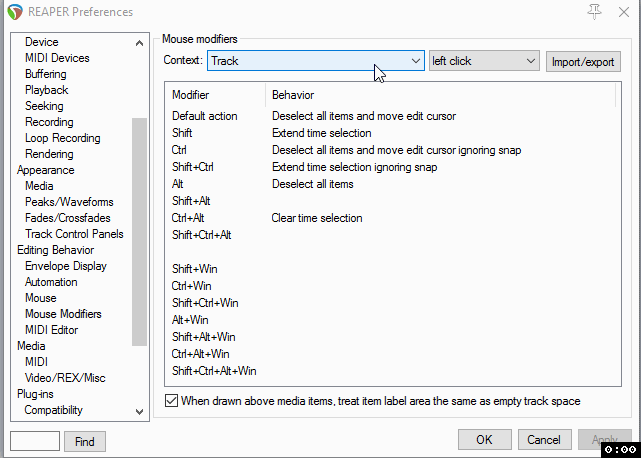The image size is (641, 458).
Task: Close the REAPER Preferences window
Action: [625, 12]
